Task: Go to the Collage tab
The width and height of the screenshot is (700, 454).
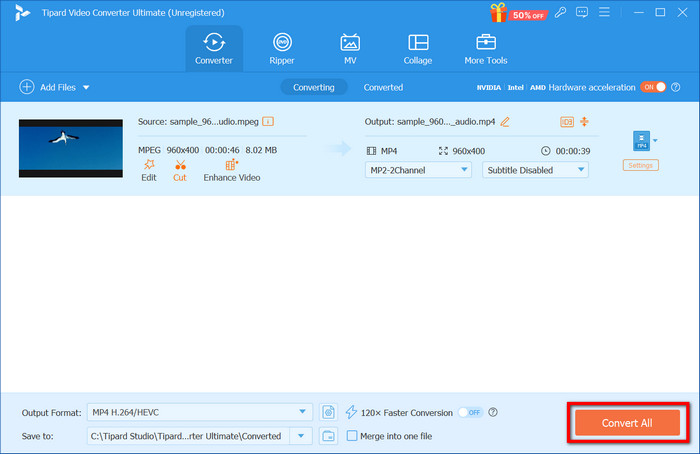Action: 418,49
